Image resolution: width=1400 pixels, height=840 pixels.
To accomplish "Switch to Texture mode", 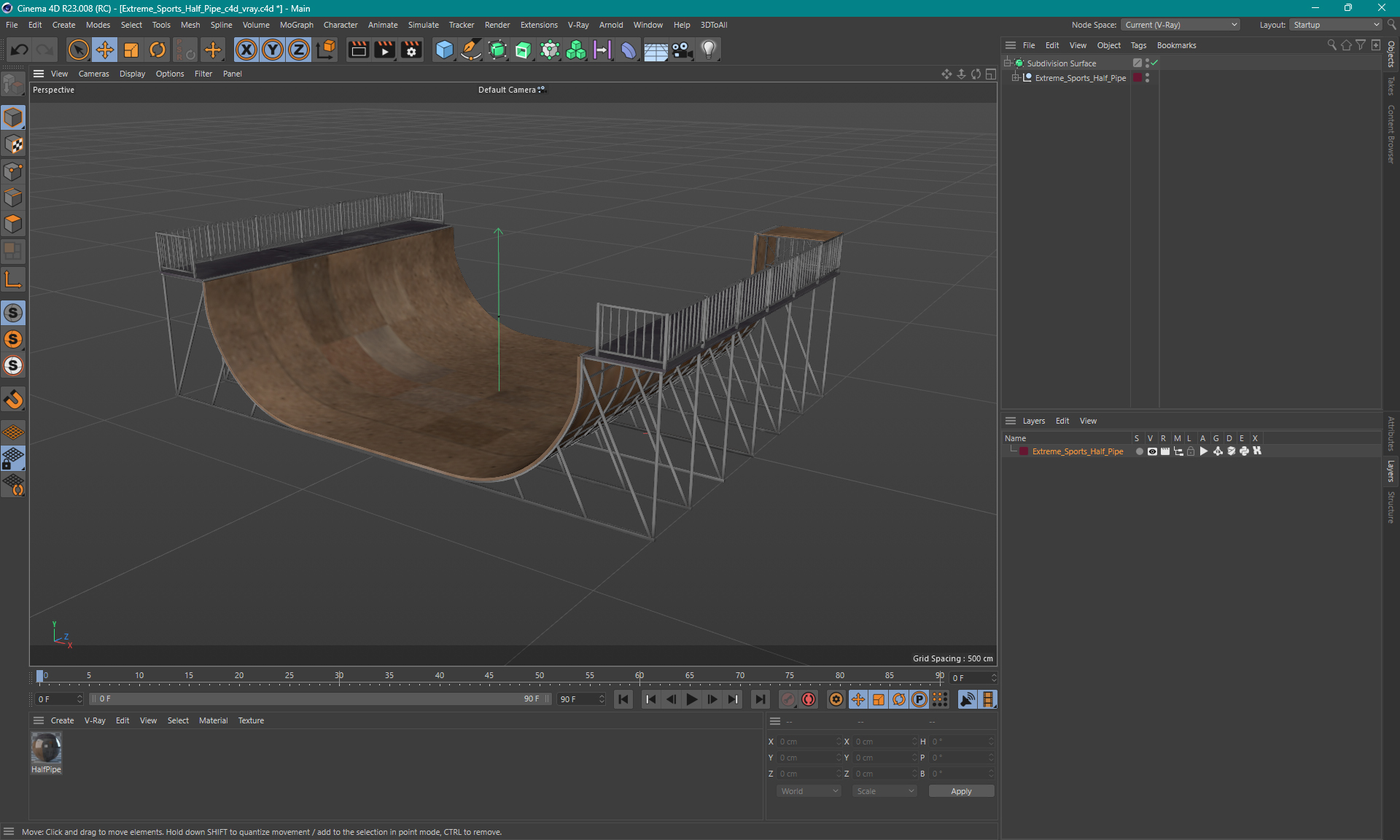I will (x=13, y=144).
